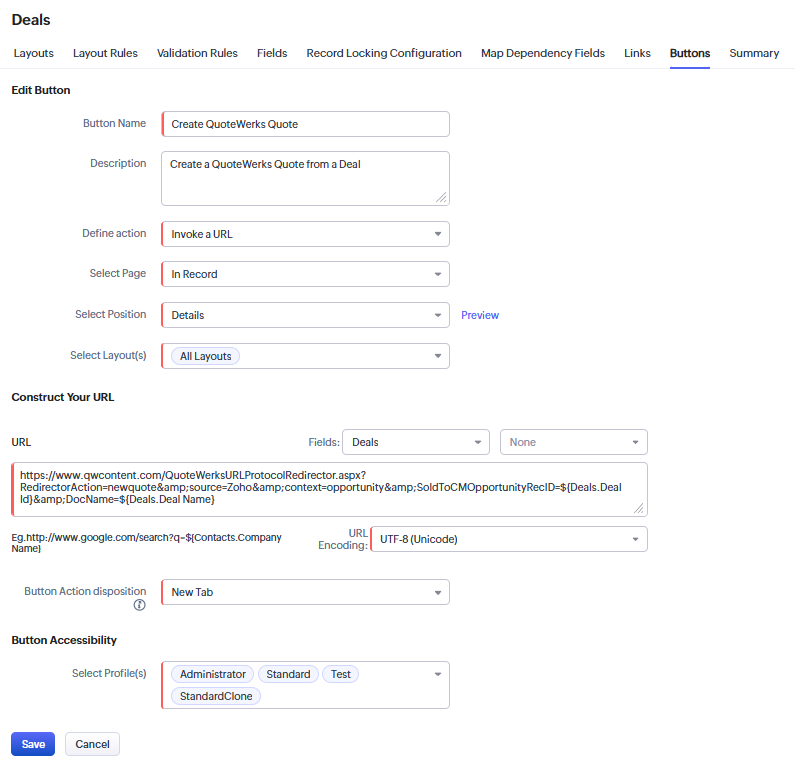Click the Edit Button heading
The height and width of the screenshot is (774, 795).
pos(41,90)
